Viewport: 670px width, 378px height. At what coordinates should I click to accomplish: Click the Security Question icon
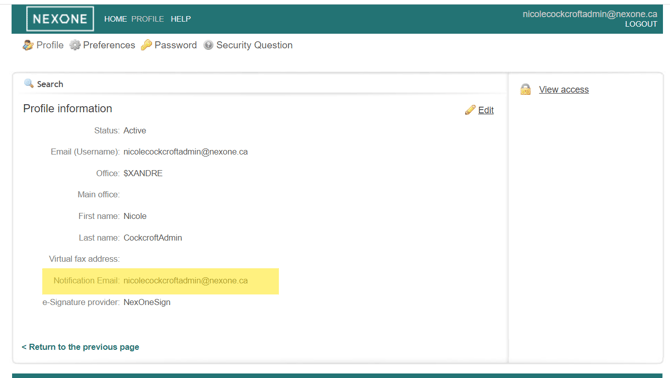coord(208,45)
